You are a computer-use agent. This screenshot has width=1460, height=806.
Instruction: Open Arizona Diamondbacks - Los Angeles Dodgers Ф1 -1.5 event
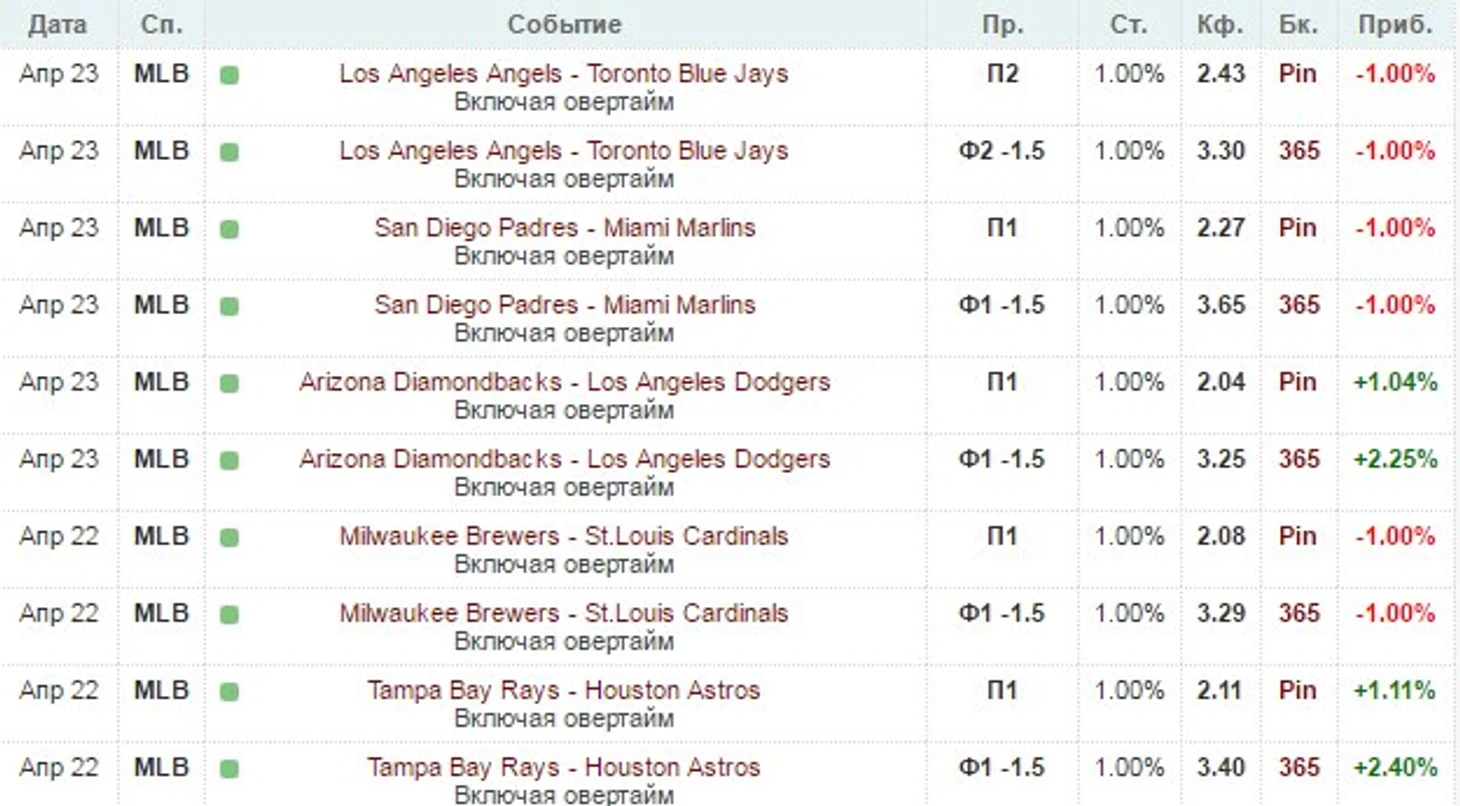(564, 458)
